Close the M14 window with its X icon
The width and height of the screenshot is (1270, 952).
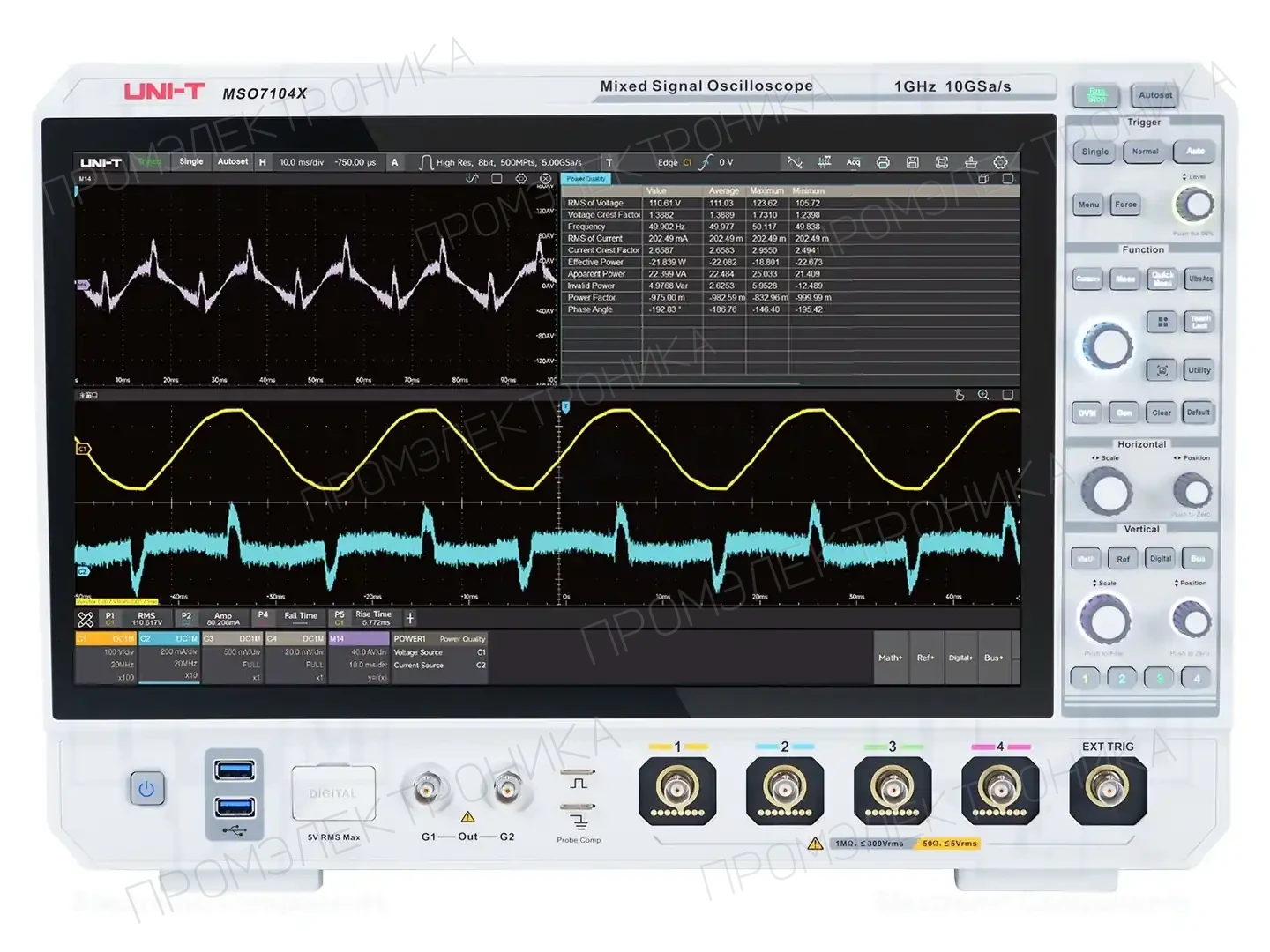click(546, 179)
